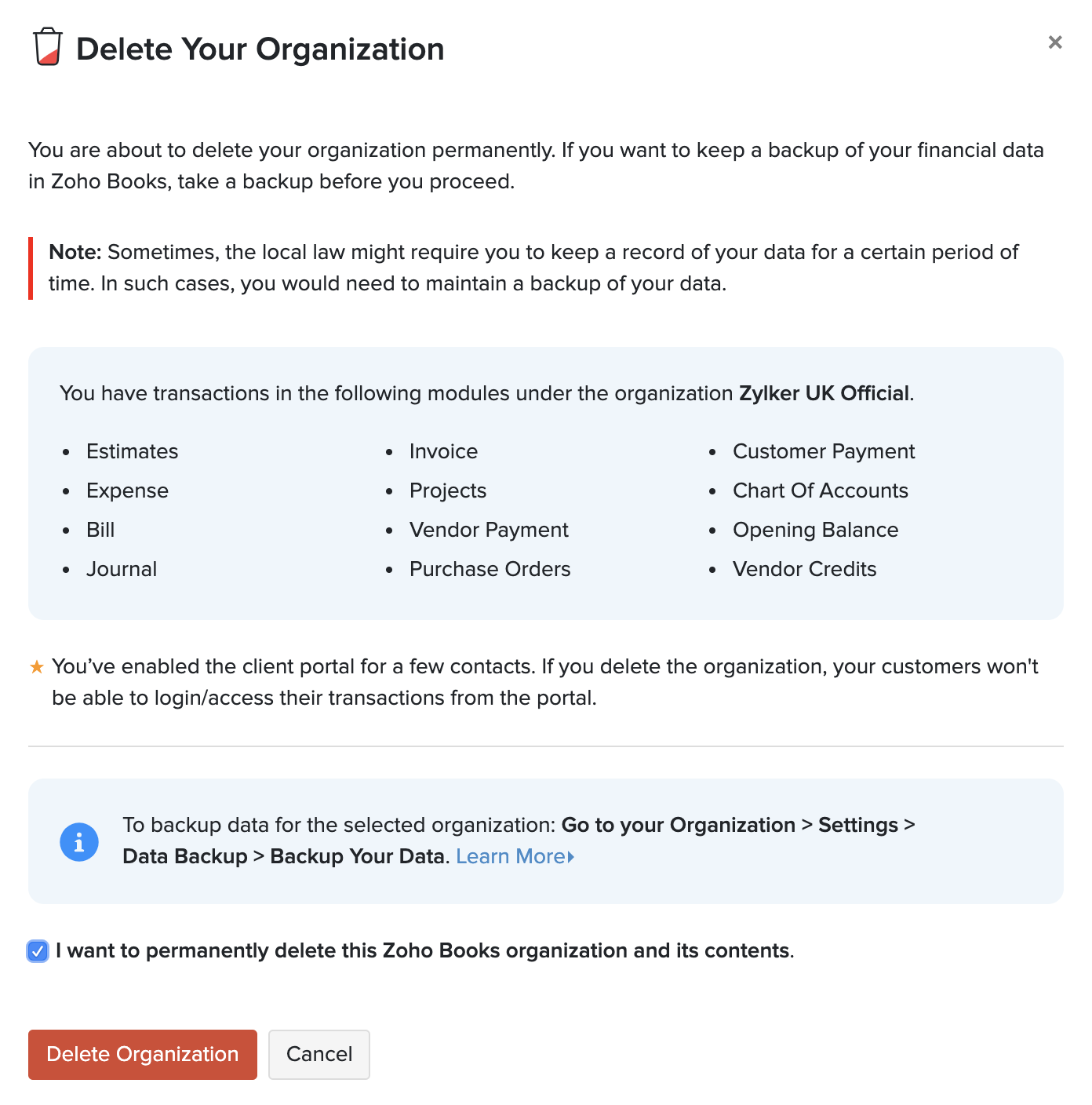
Task: Click the arrow next to Learn More
Action: [571, 857]
